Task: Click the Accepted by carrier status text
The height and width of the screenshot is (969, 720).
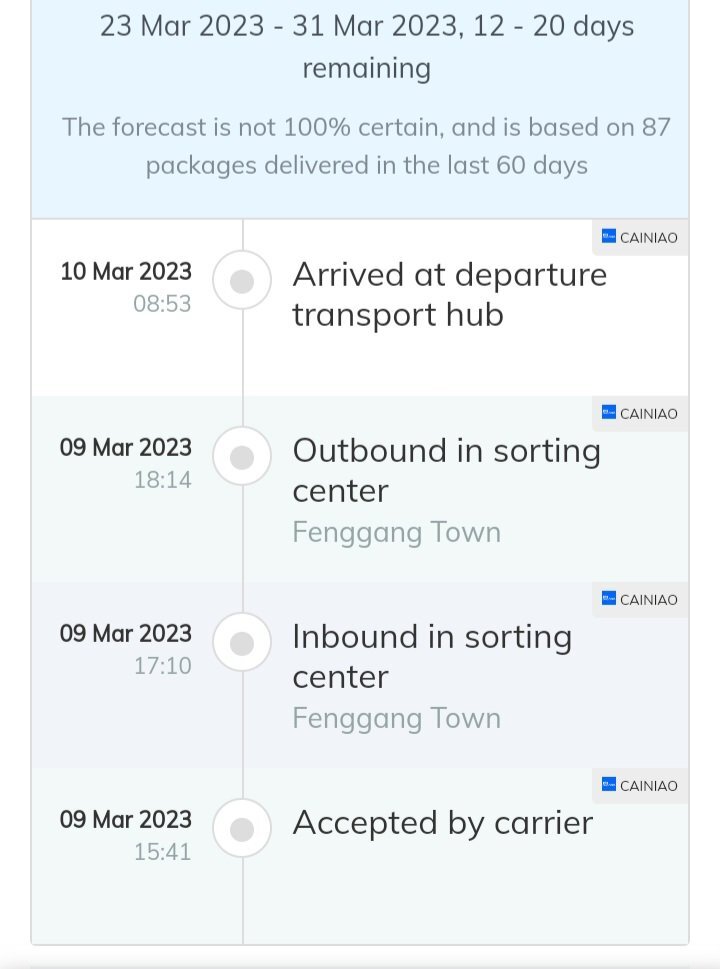Action: [443, 823]
